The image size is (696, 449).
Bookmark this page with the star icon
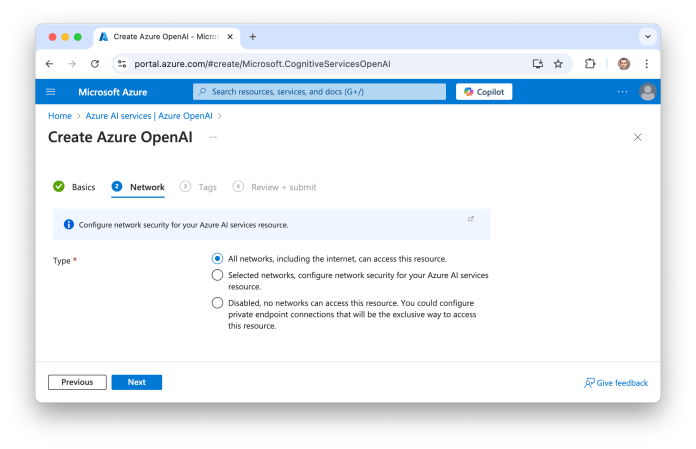(x=558, y=63)
